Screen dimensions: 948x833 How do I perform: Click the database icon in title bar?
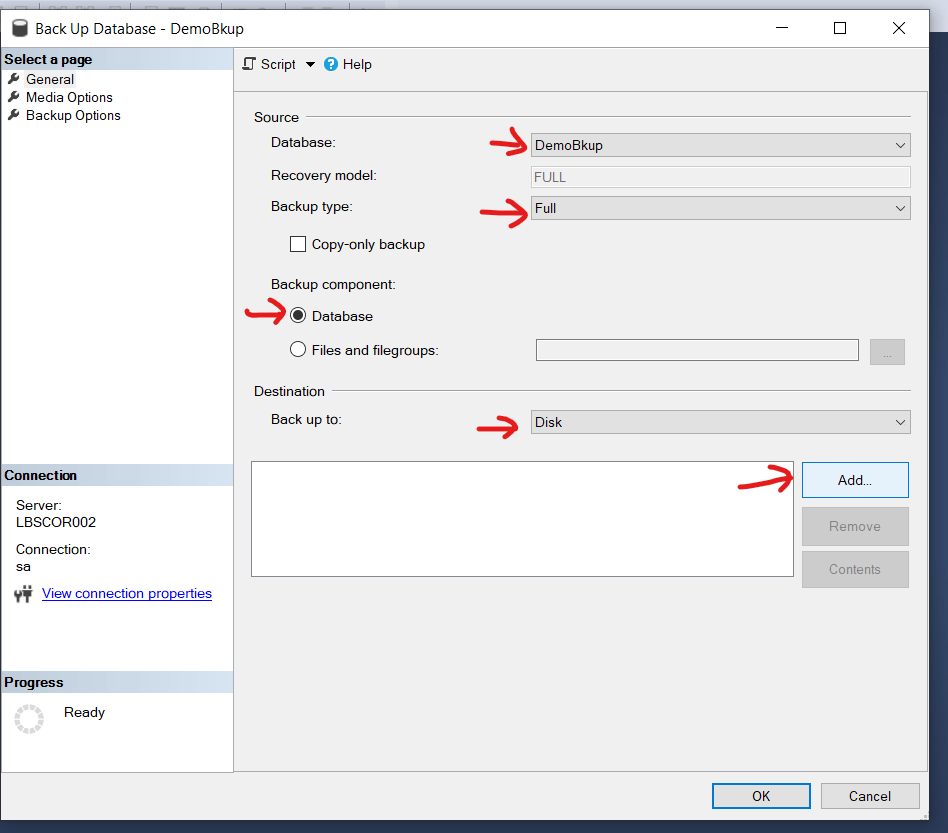pyautogui.click(x=20, y=28)
